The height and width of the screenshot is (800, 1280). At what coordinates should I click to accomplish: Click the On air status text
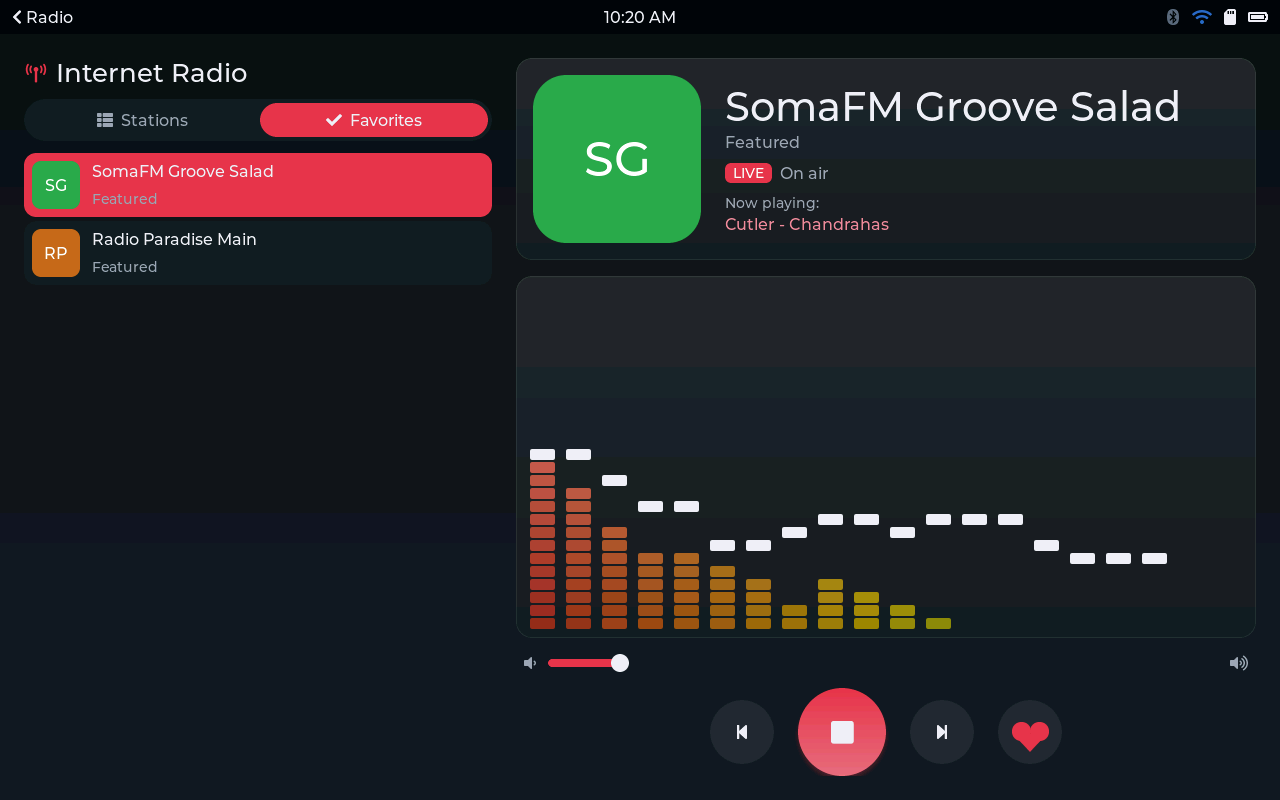point(804,173)
